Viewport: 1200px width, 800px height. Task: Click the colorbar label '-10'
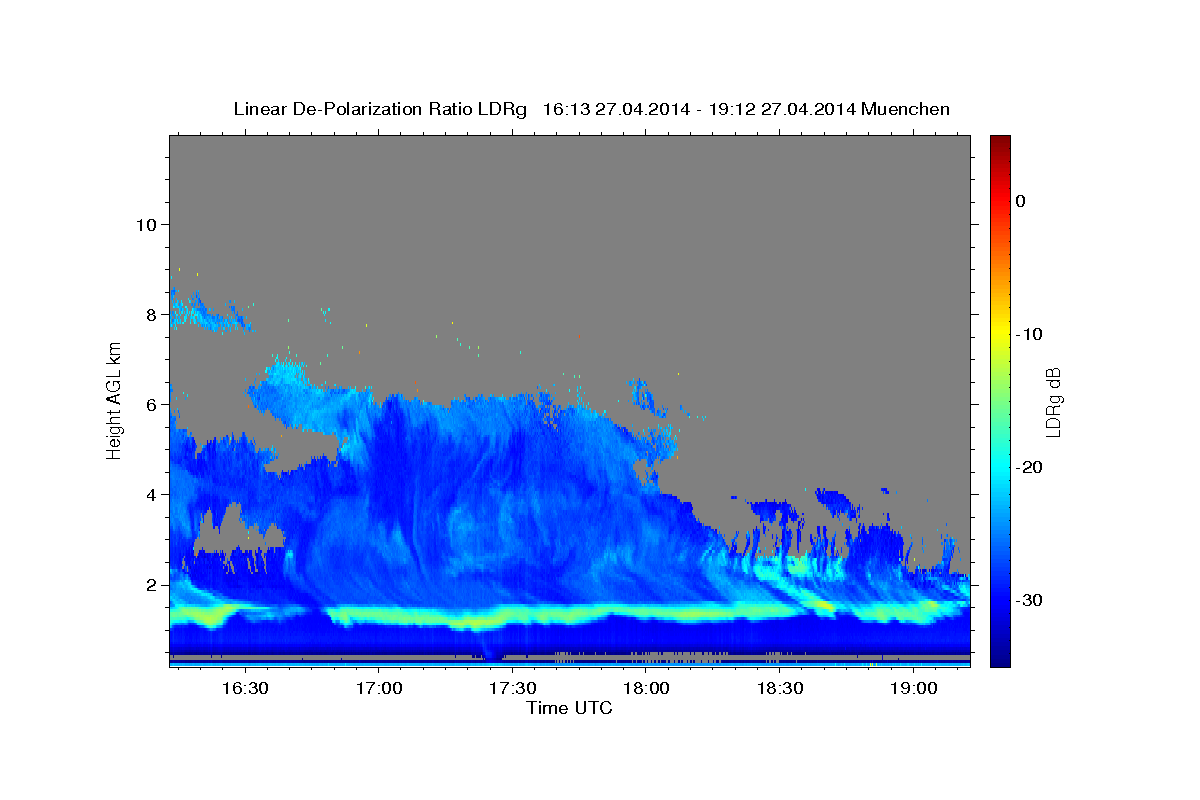tap(1031, 334)
